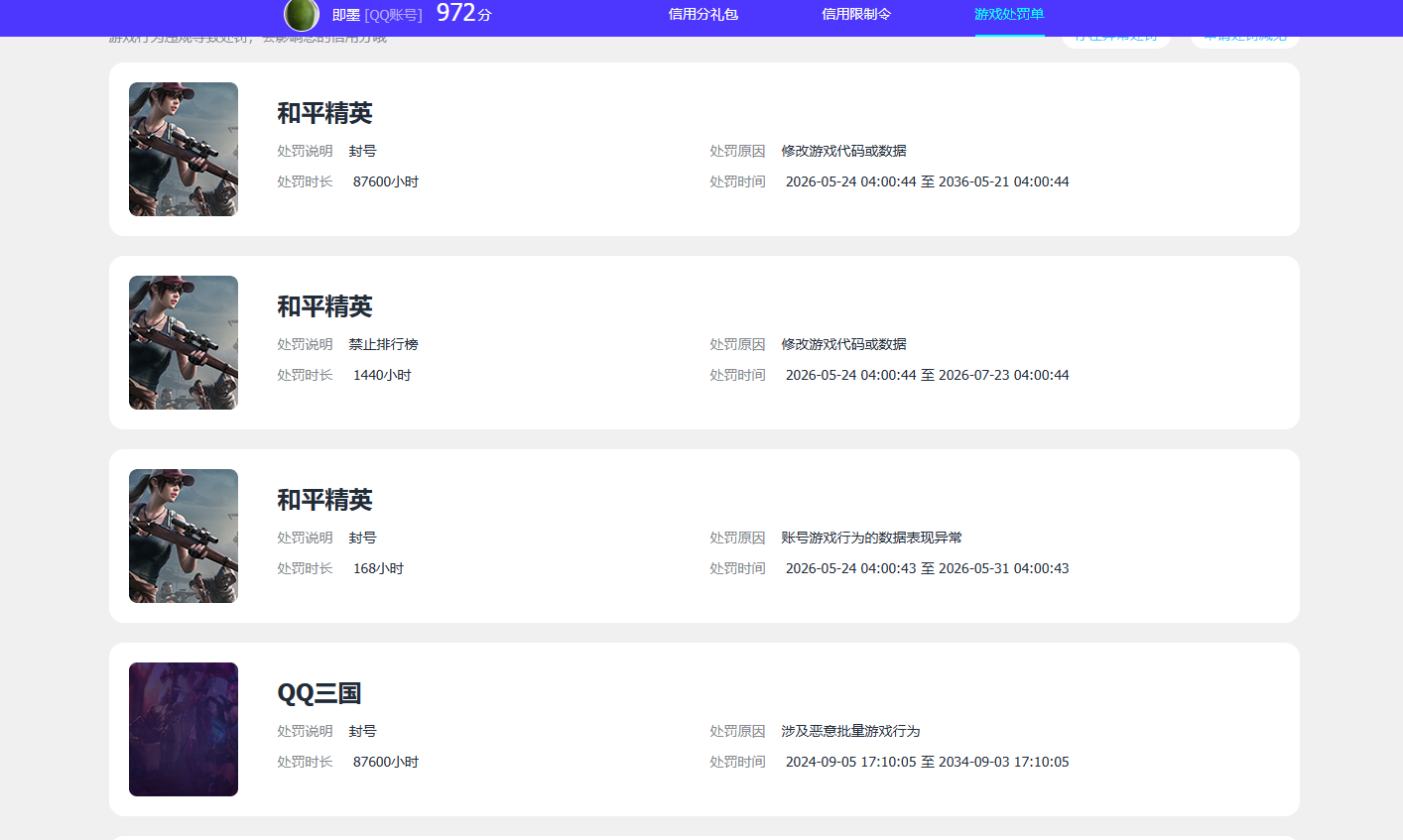Click the 87600小时 duration in the 和平精英 card
Screen dimensions: 1403x840
pyautogui.click(x=386, y=181)
